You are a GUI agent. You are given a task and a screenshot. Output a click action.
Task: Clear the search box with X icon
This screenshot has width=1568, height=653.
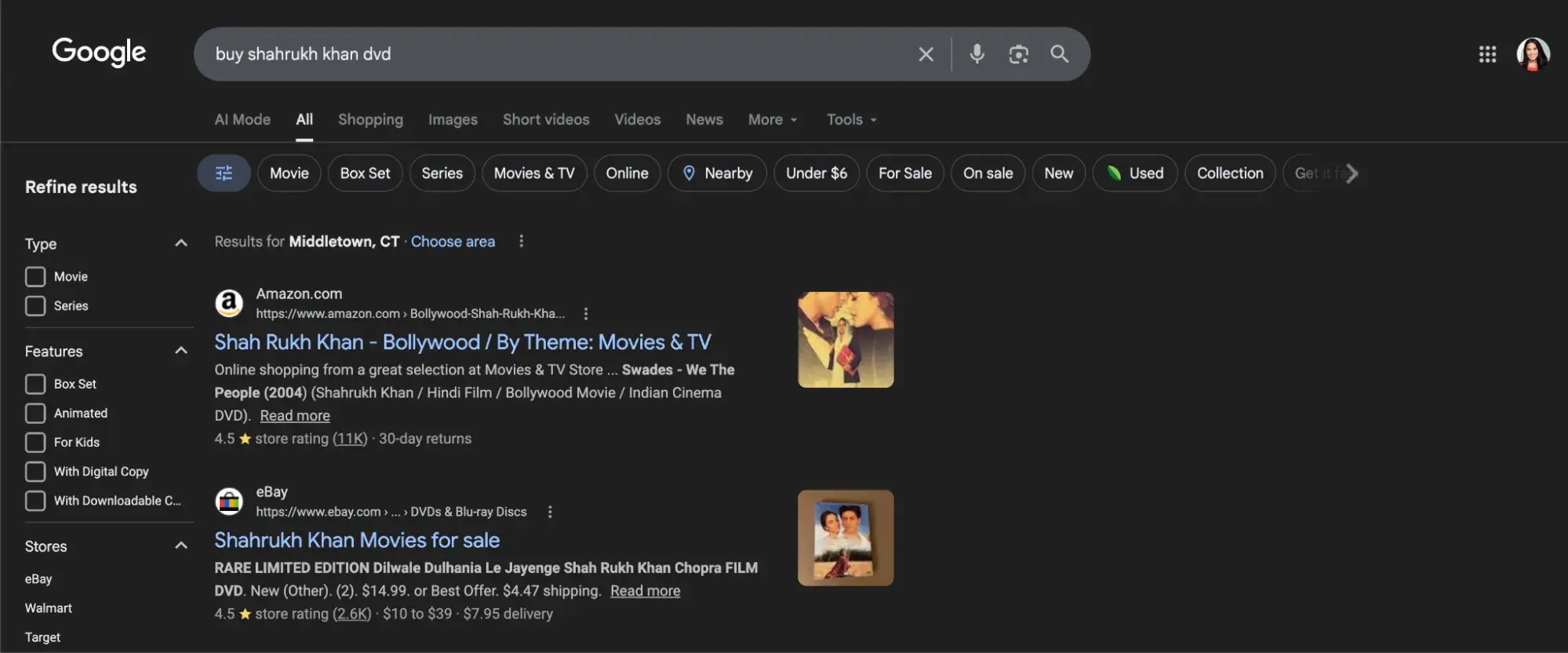[x=926, y=54]
